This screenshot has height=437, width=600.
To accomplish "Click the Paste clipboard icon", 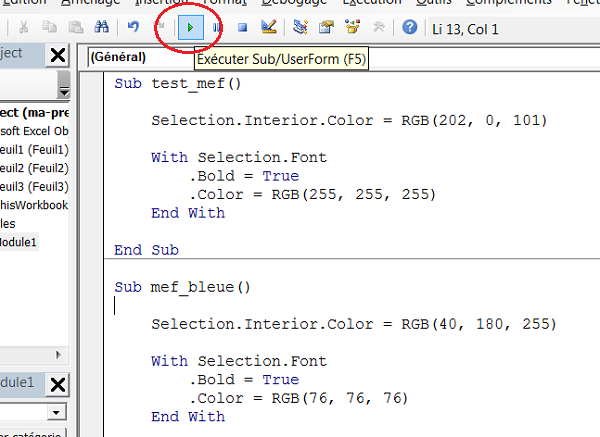I will coord(76,27).
